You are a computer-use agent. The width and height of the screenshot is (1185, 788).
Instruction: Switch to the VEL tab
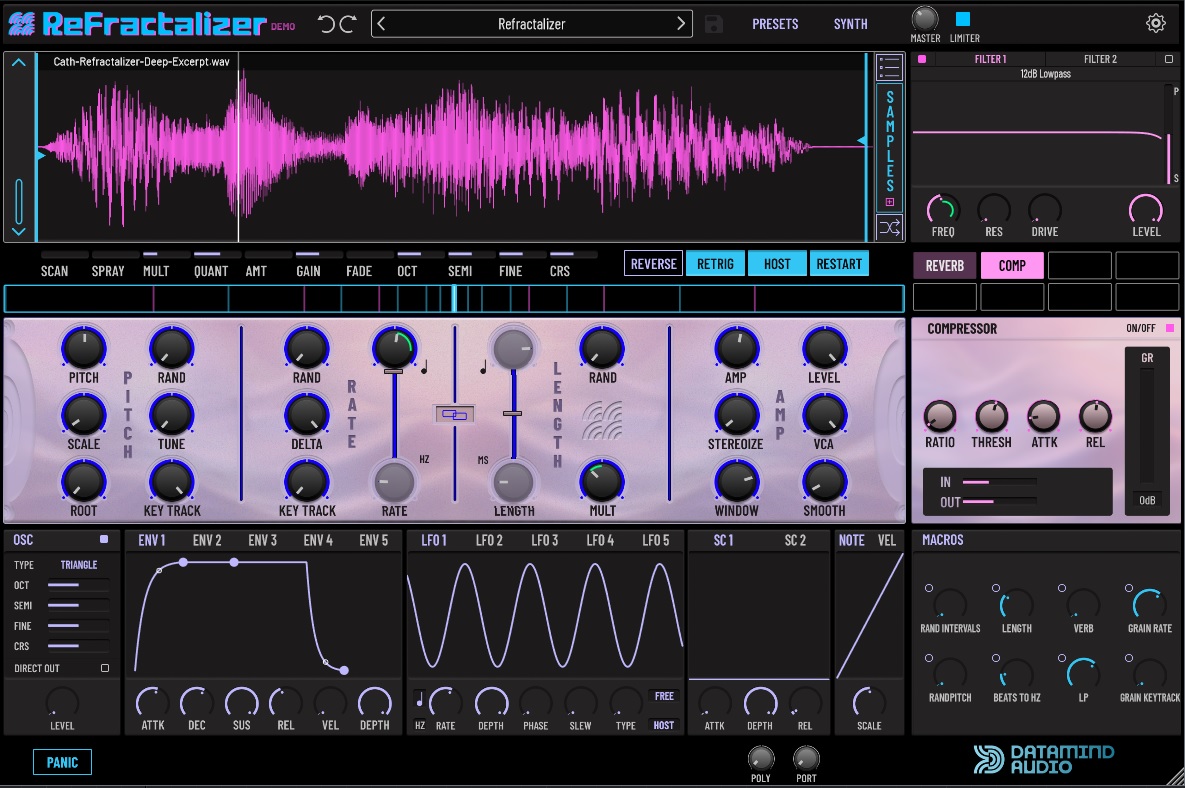click(886, 540)
